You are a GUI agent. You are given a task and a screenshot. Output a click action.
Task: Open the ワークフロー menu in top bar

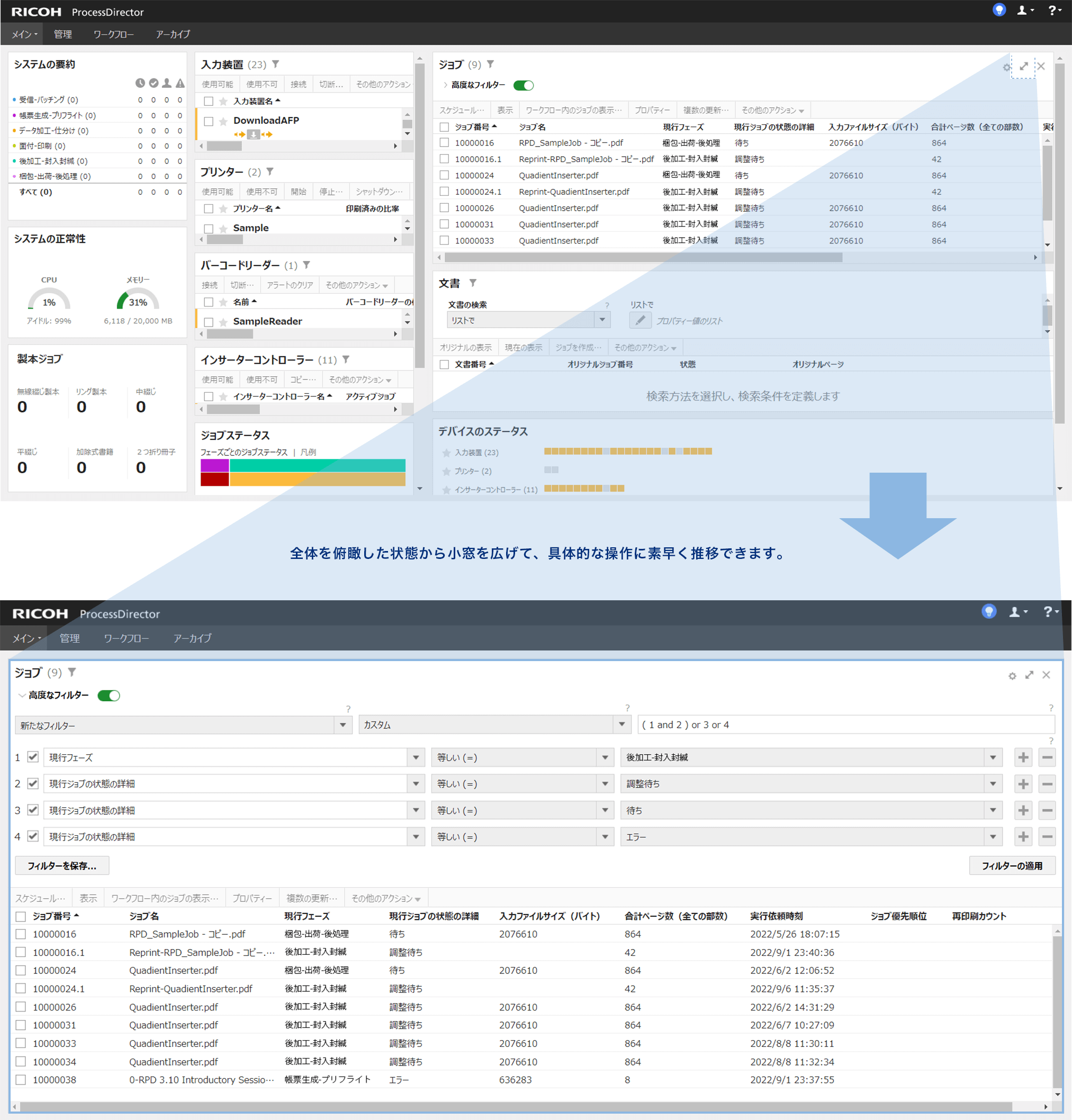(x=113, y=34)
